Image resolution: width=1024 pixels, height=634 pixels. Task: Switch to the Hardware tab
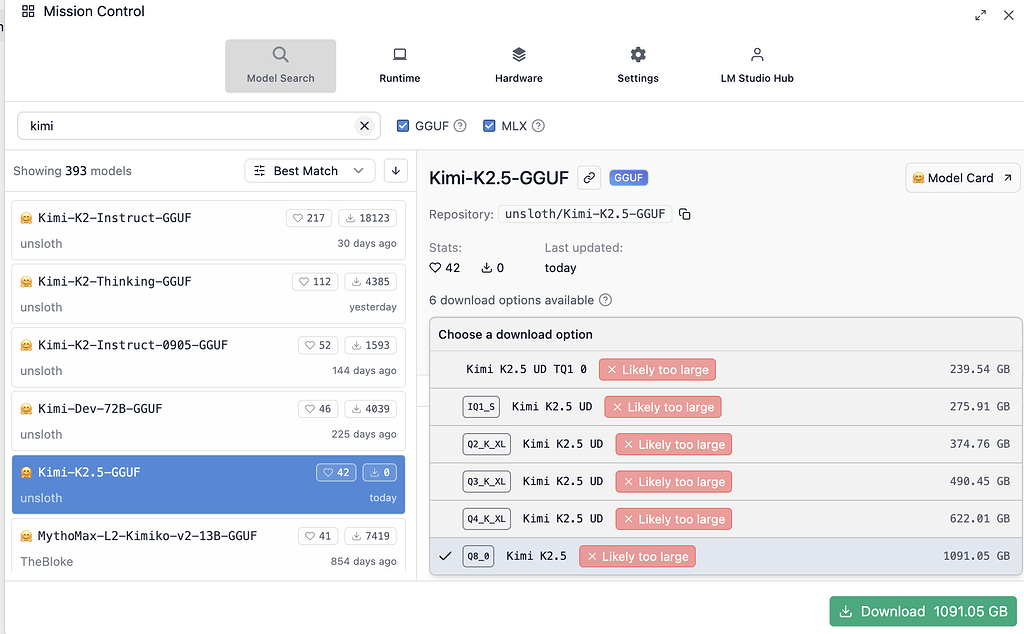click(519, 66)
